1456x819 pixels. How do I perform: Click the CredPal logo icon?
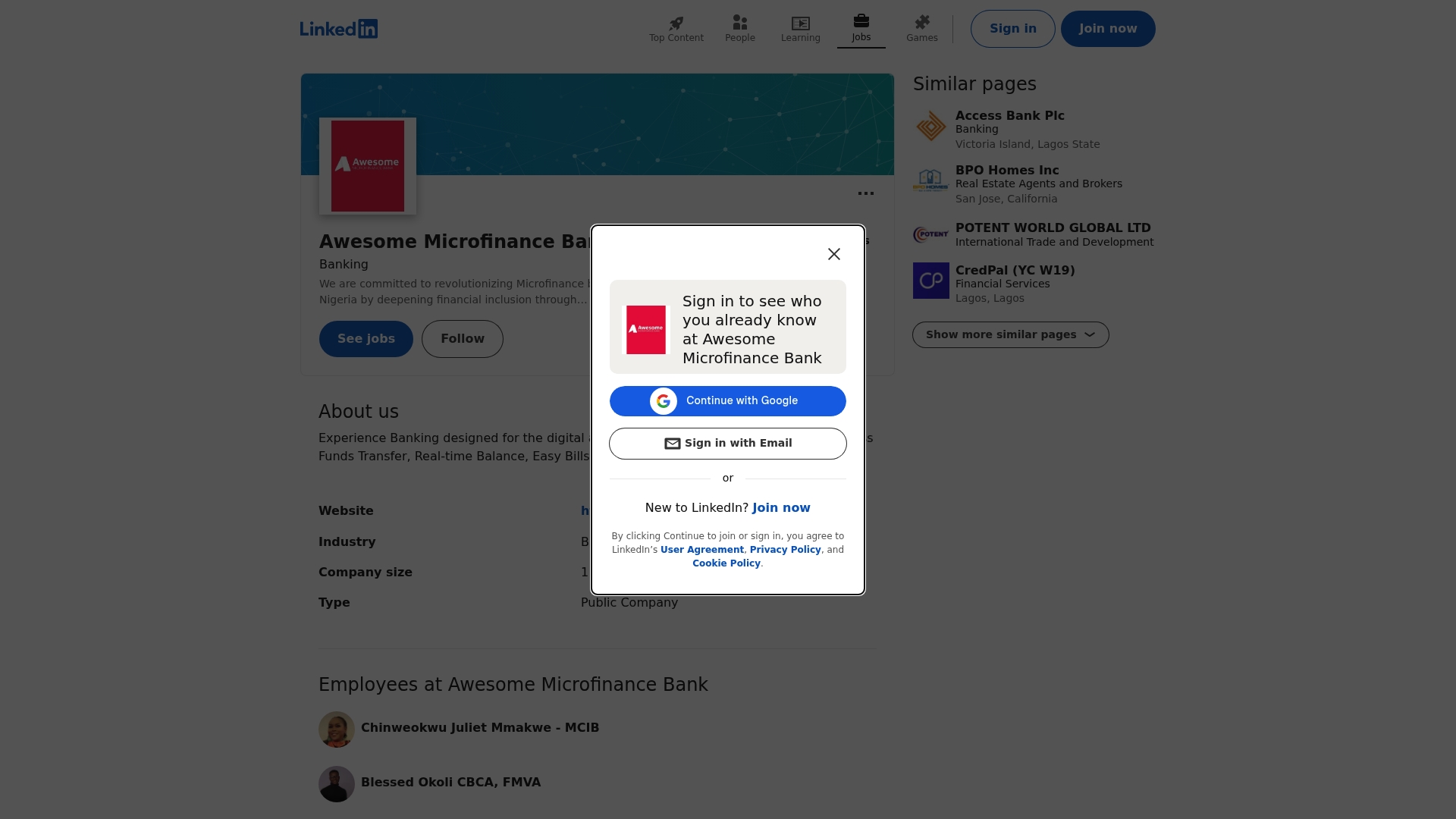point(931,281)
